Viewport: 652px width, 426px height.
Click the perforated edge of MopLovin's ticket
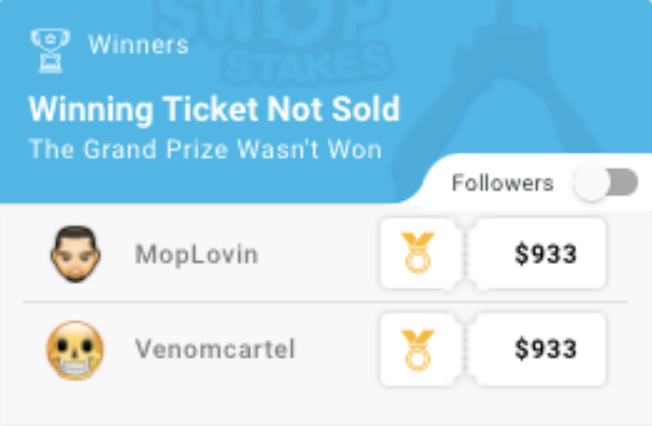point(465,254)
